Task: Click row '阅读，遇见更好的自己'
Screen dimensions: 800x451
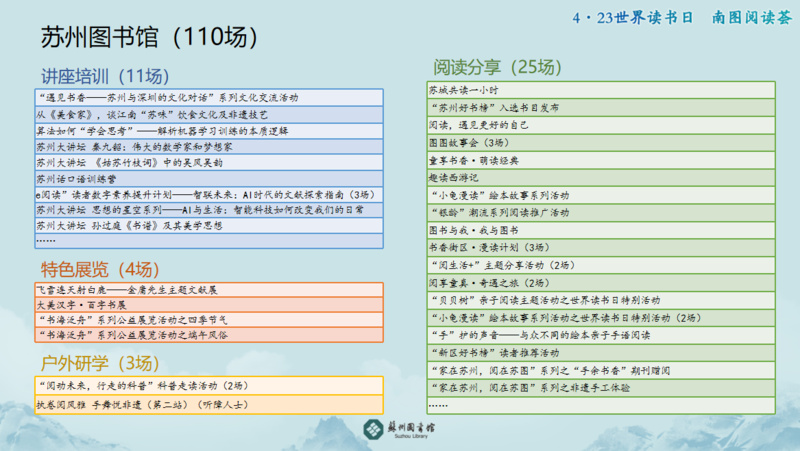Action: (x=601, y=125)
